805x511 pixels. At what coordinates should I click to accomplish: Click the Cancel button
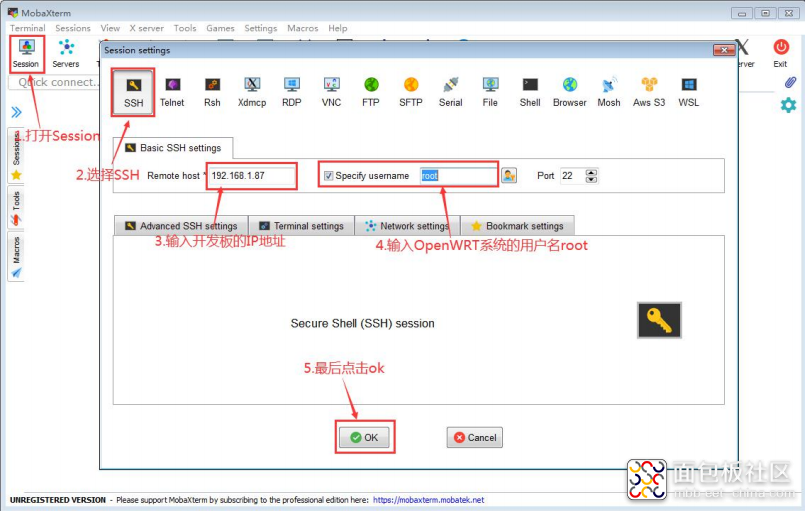474,438
